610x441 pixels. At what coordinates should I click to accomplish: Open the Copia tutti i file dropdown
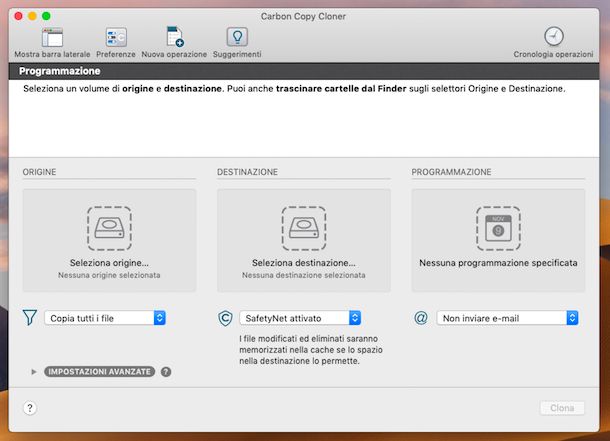click(105, 318)
